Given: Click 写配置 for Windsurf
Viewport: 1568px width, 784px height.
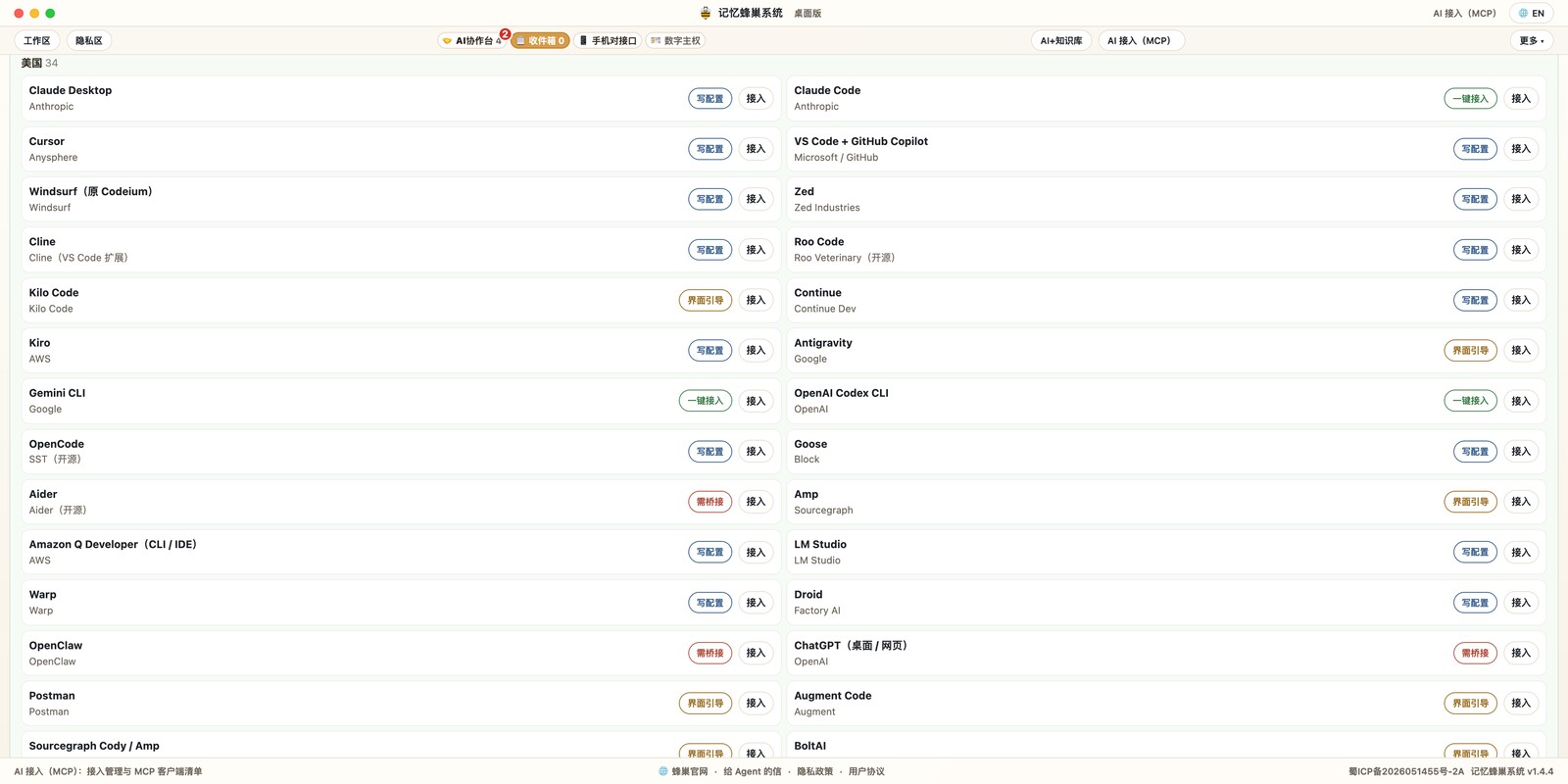Looking at the screenshot, I should click(710, 199).
